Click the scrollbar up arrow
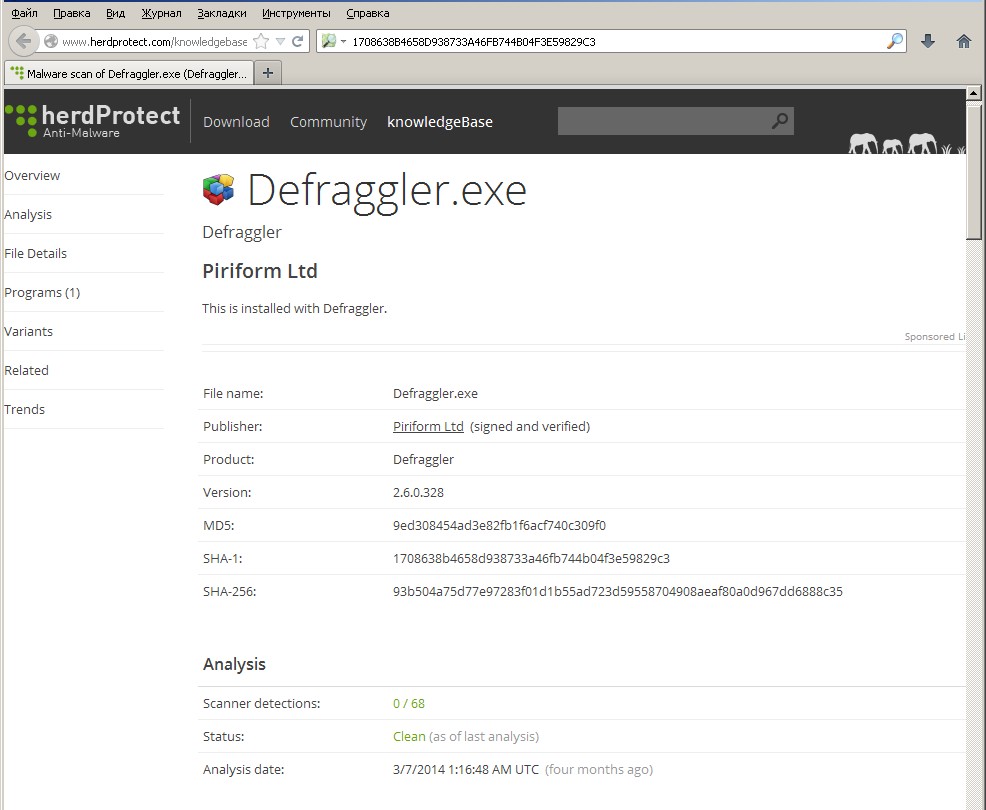The image size is (986, 810). tap(973, 93)
